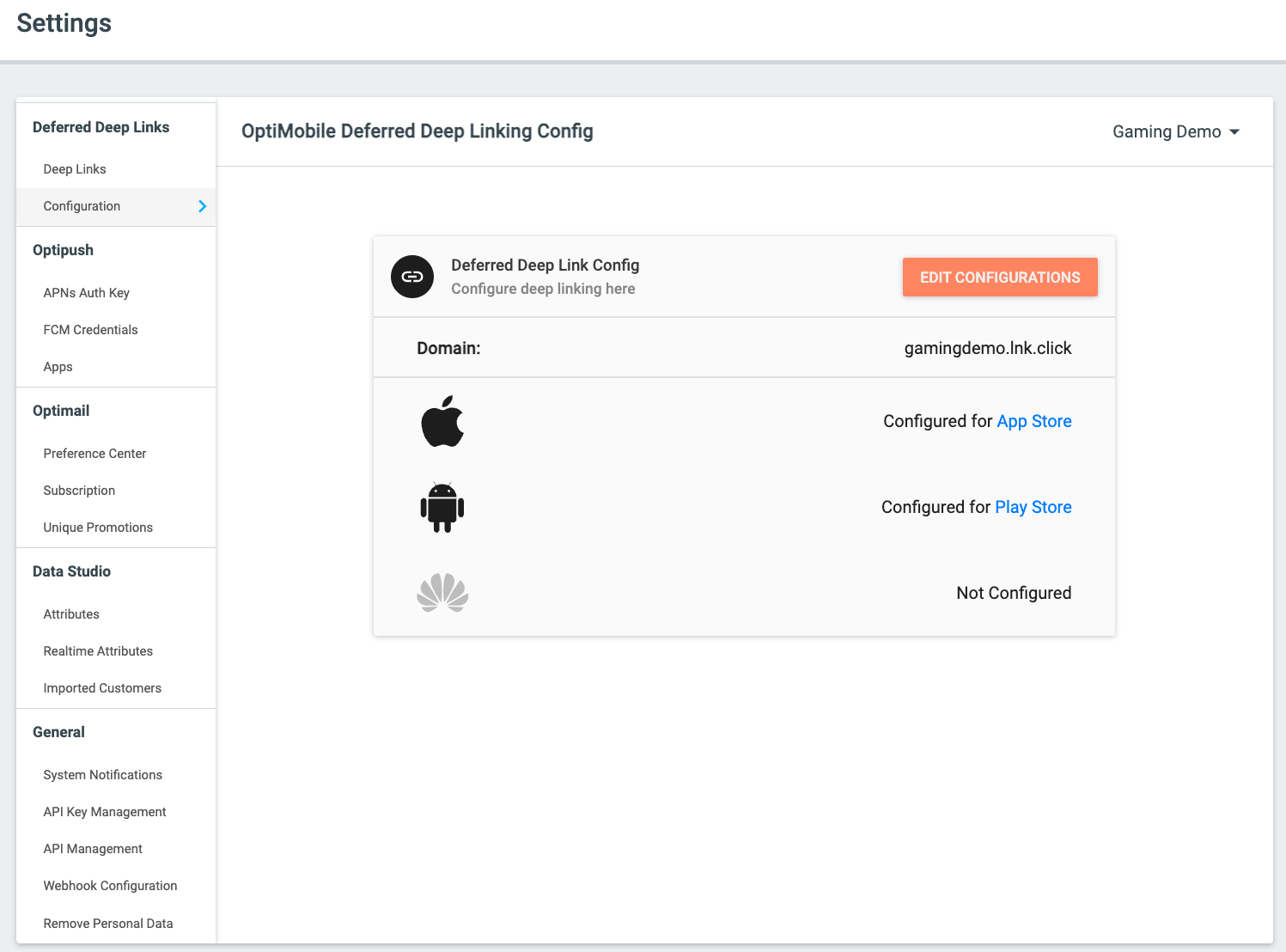Click the Optimail section header

click(61, 411)
